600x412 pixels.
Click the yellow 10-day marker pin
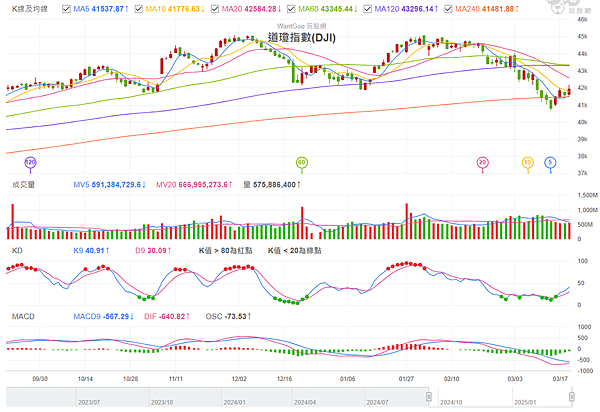(x=528, y=163)
